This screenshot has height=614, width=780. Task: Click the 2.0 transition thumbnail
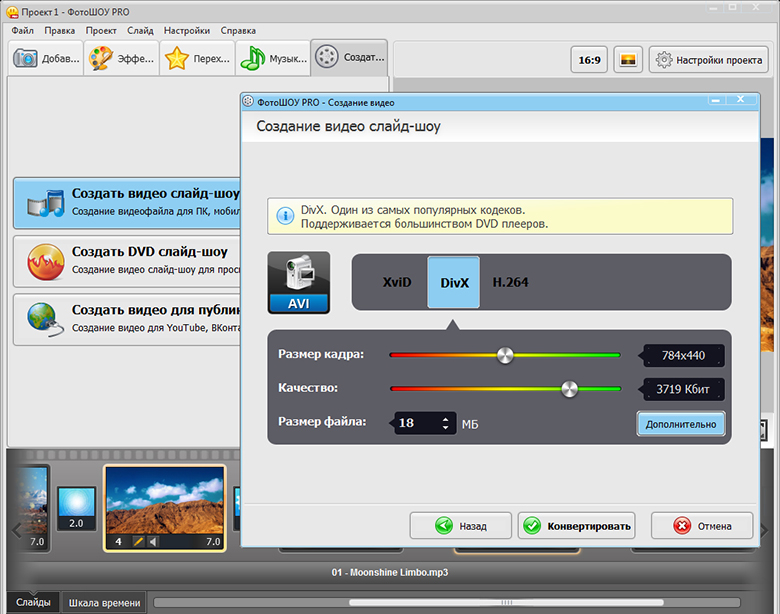point(76,509)
